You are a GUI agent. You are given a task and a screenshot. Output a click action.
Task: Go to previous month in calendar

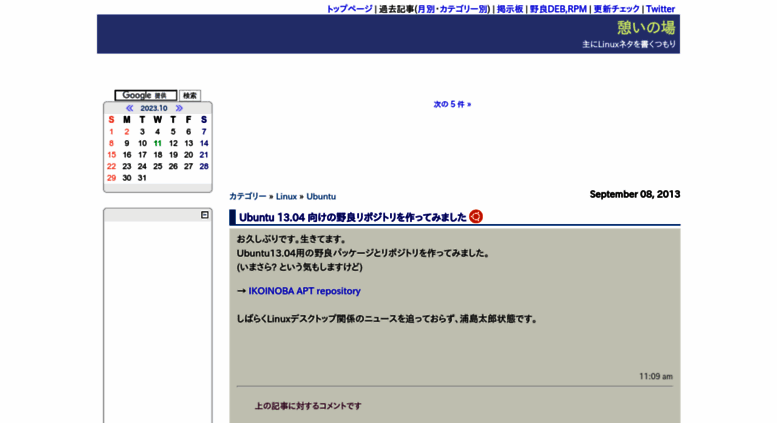click(x=129, y=108)
